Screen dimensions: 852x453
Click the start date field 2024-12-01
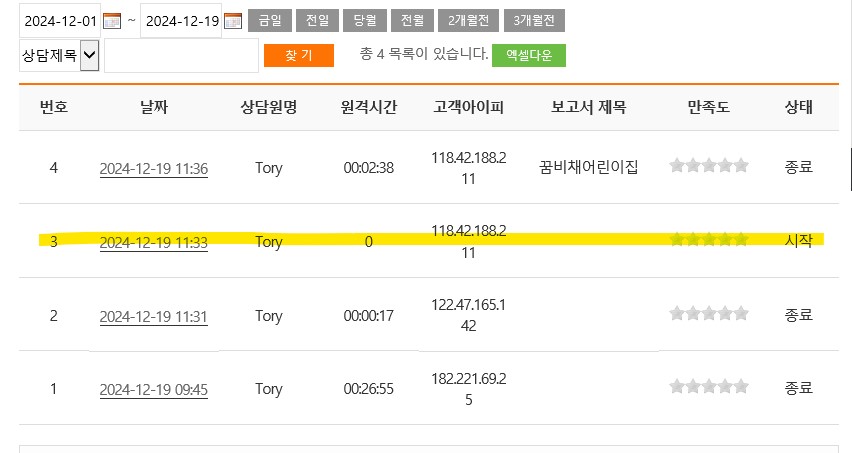pos(60,21)
